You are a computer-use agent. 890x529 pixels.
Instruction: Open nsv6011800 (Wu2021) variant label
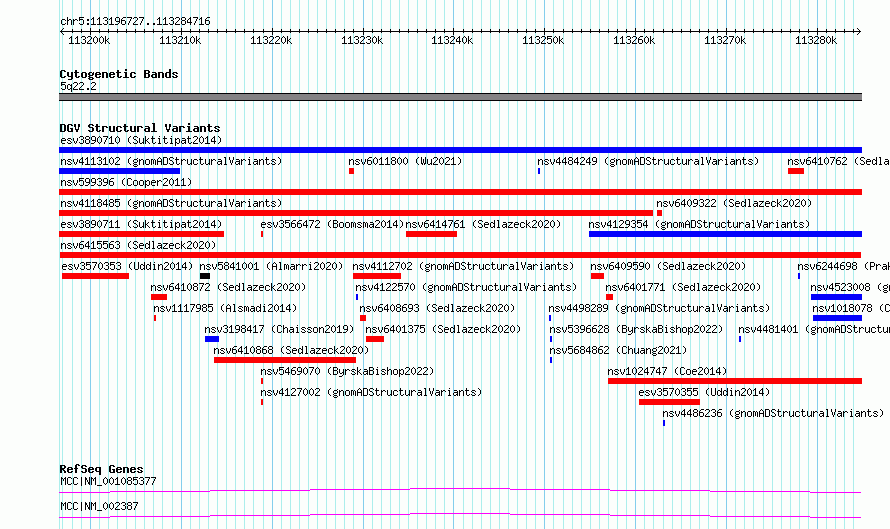[405, 161]
